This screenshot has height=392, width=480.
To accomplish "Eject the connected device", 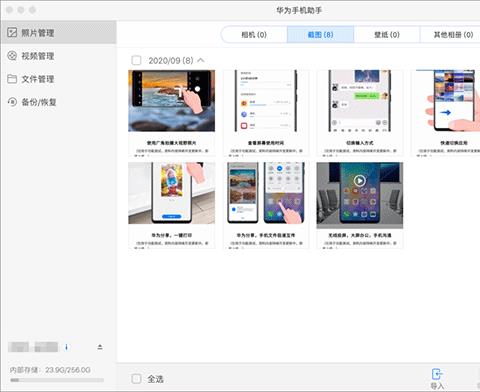I will pyautogui.click(x=100, y=347).
